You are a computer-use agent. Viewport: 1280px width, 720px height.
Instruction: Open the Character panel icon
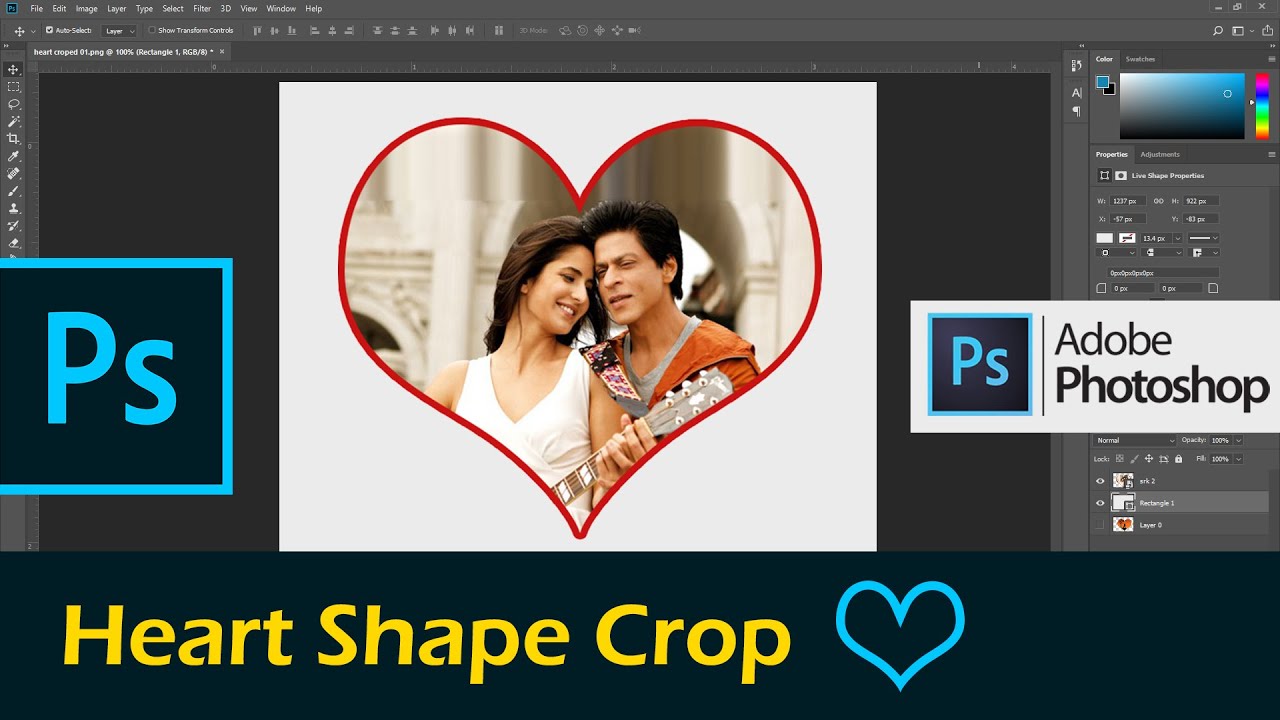tap(1076, 93)
